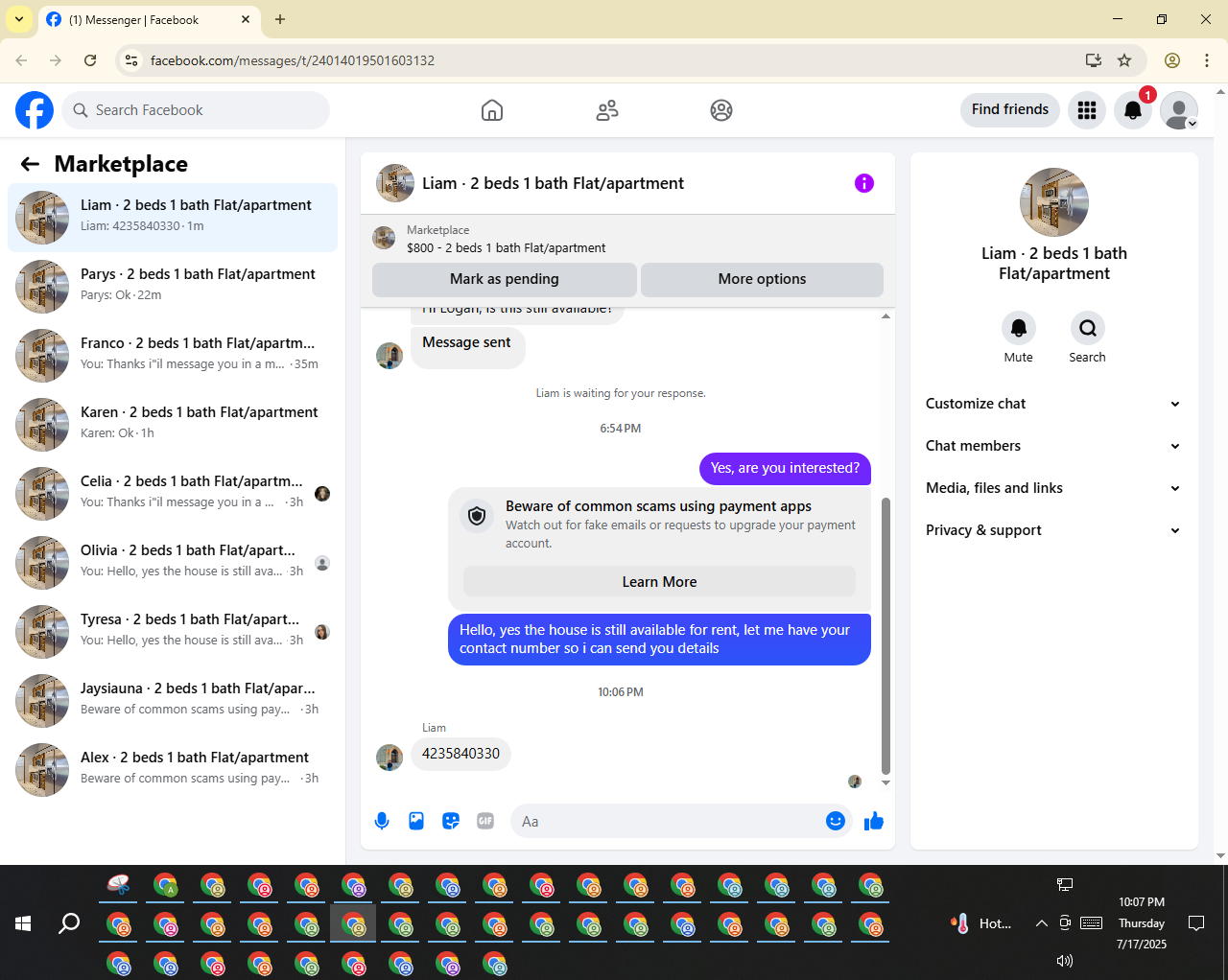Image resolution: width=1228 pixels, height=980 pixels.
Task: Click the "Yes, are you interested?" message
Action: pos(785,468)
